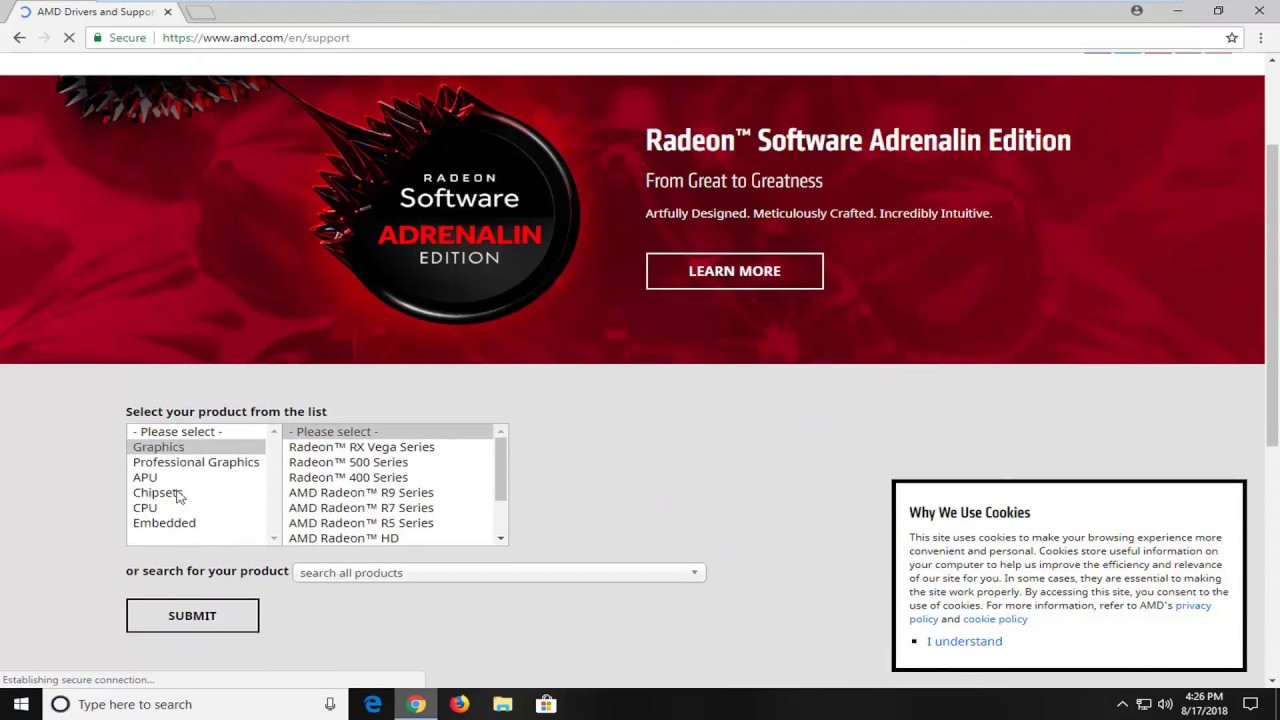Open the Windows Start menu

pyautogui.click(x=21, y=704)
